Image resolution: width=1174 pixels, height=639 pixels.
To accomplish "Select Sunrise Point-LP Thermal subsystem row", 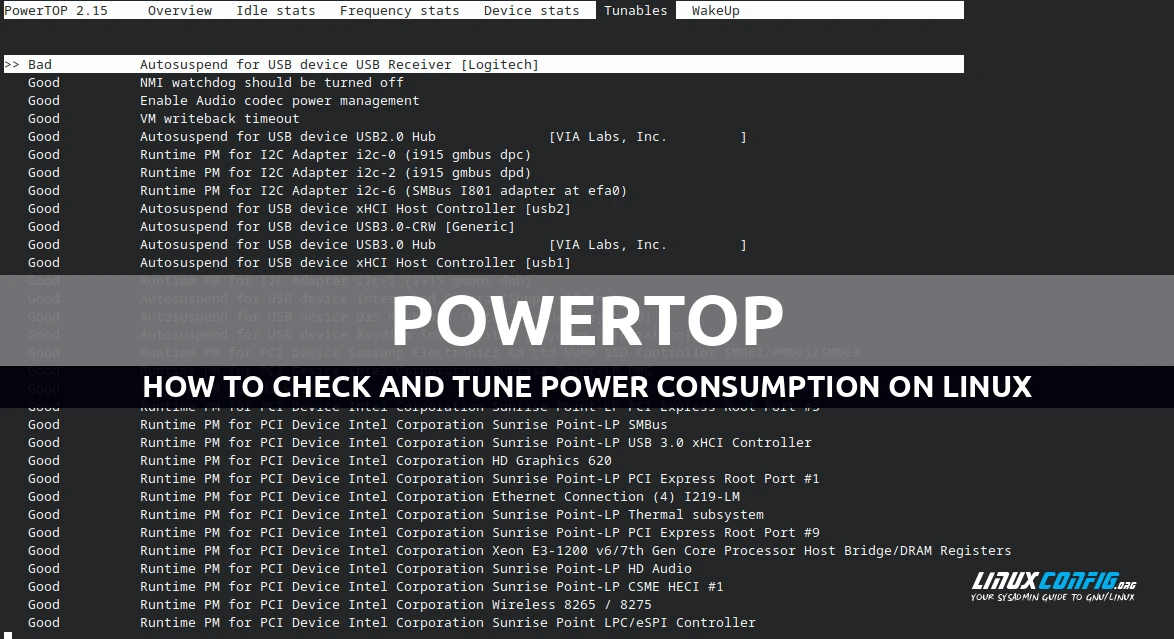I will (x=395, y=514).
